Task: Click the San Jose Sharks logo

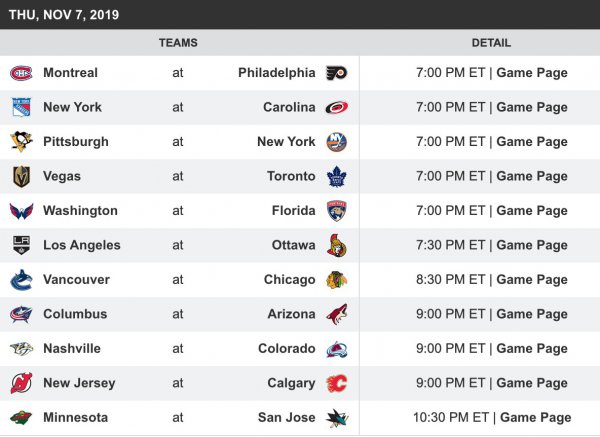Action: tap(336, 418)
